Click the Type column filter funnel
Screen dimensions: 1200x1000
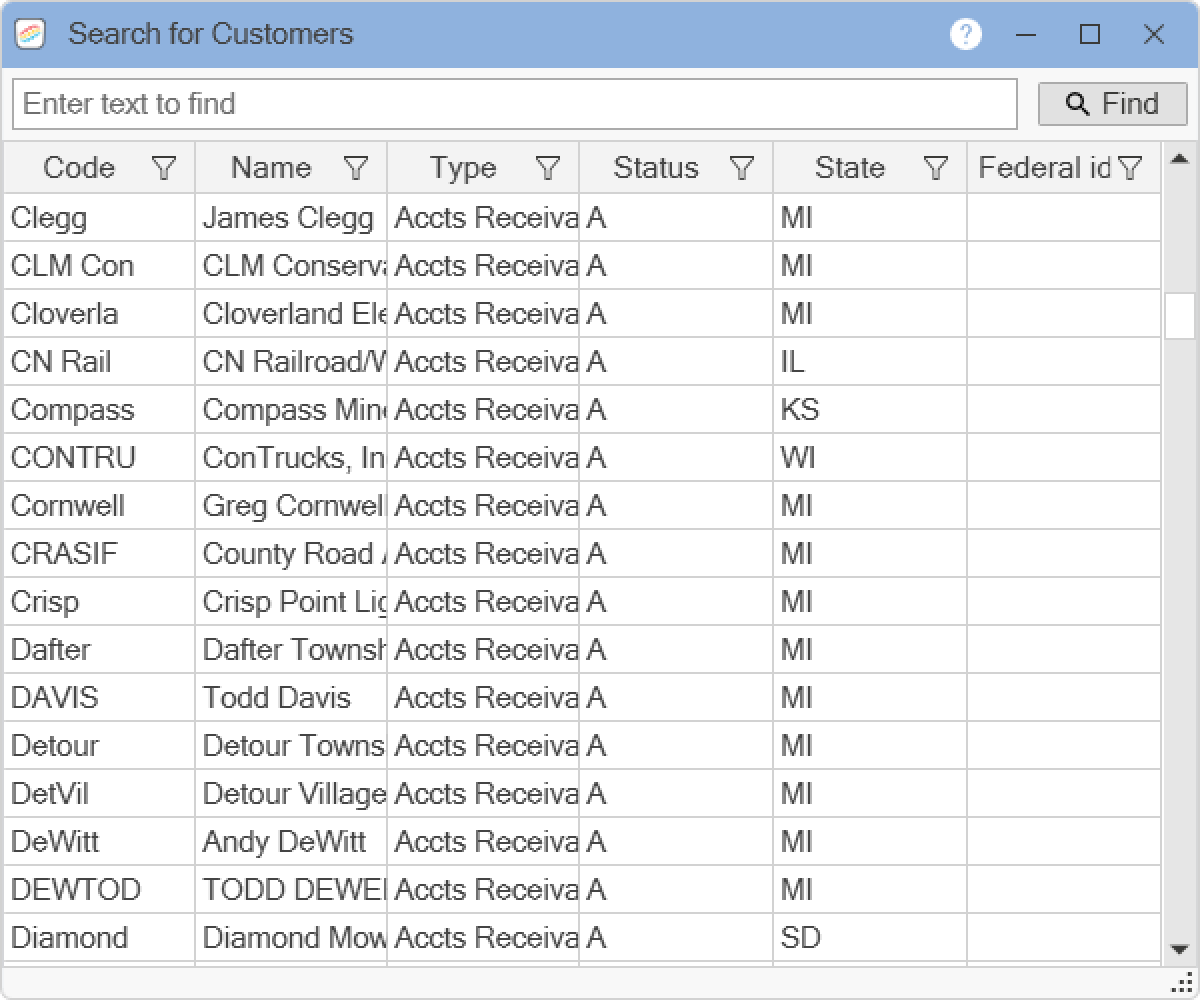548,168
